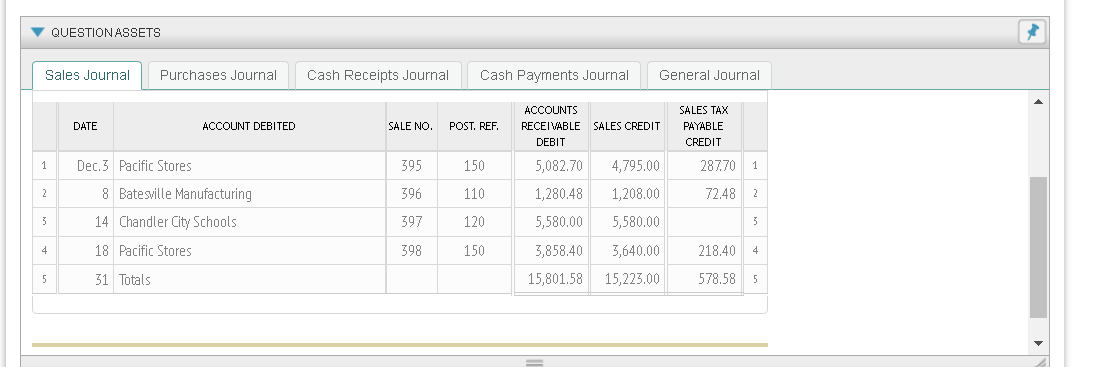This screenshot has height=367, width=1108.
Task: Click the panel resize handle at bottom
Action: pos(535,362)
